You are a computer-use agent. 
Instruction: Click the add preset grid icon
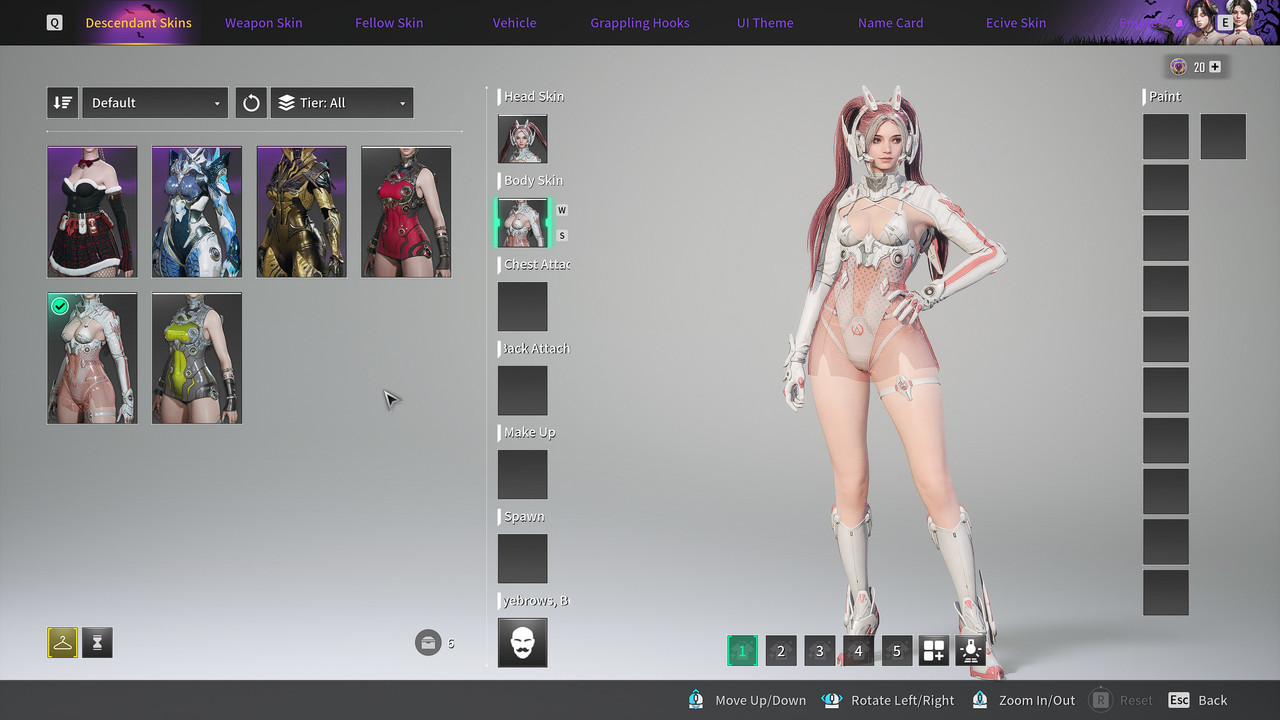(x=933, y=651)
